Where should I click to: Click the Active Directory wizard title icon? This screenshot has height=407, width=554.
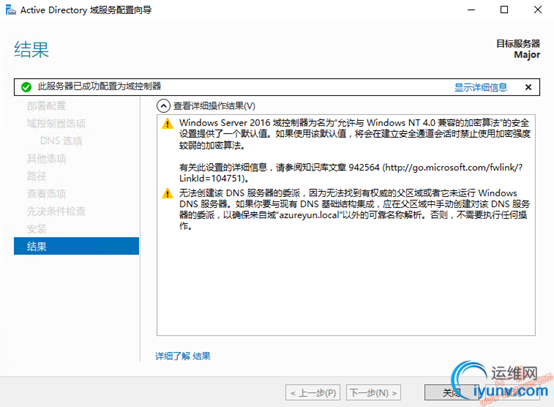click(11, 10)
